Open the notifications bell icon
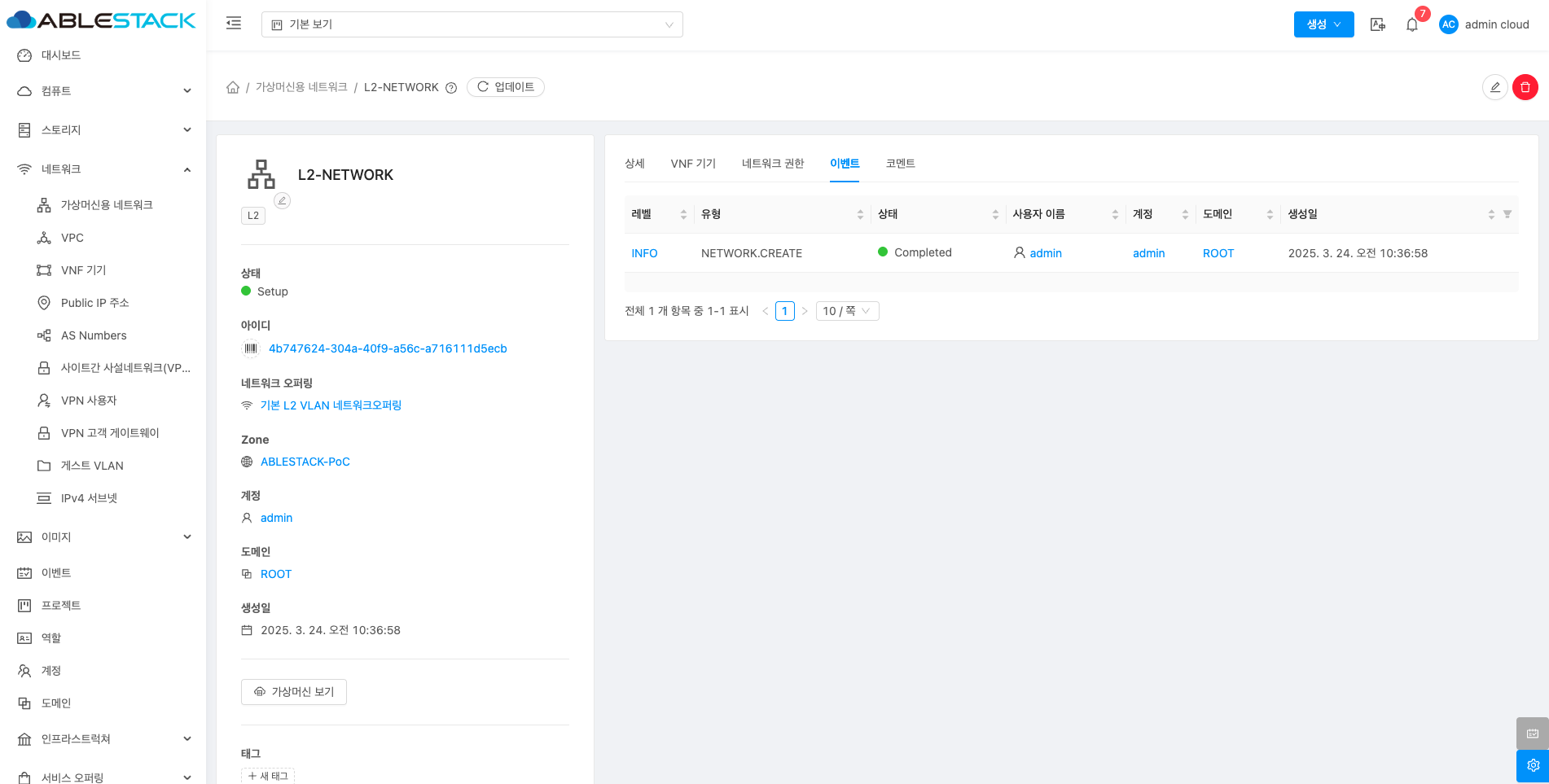The height and width of the screenshot is (784, 1549). [1412, 24]
